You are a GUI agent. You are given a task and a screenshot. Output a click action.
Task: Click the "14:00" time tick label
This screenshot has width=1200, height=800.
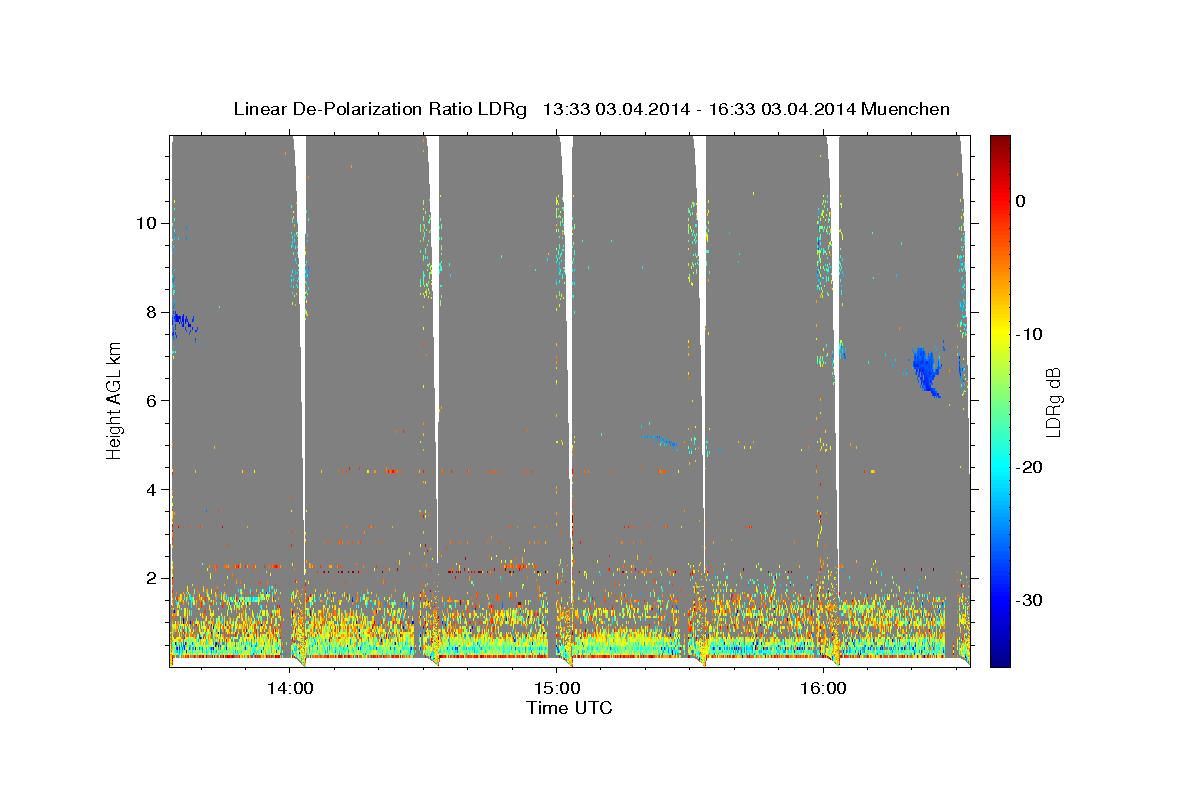click(x=291, y=688)
